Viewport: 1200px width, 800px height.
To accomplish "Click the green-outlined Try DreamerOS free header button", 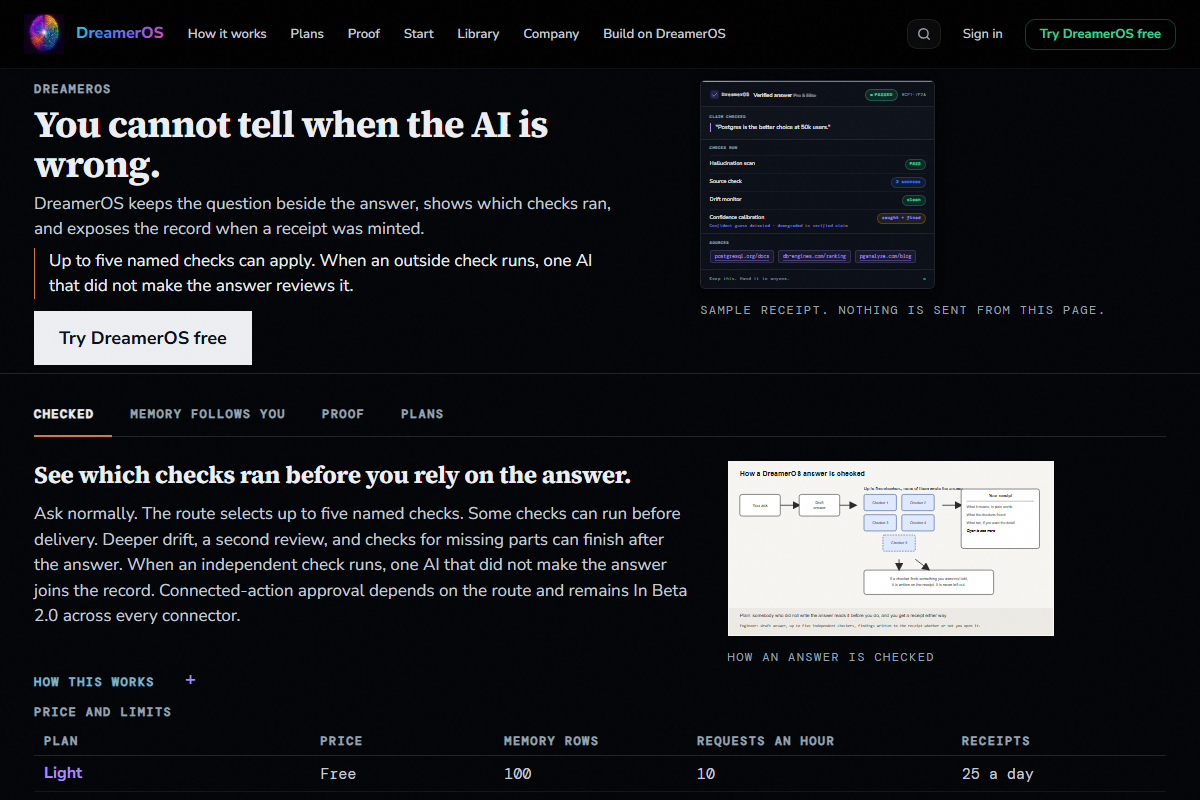I will pos(1100,34).
